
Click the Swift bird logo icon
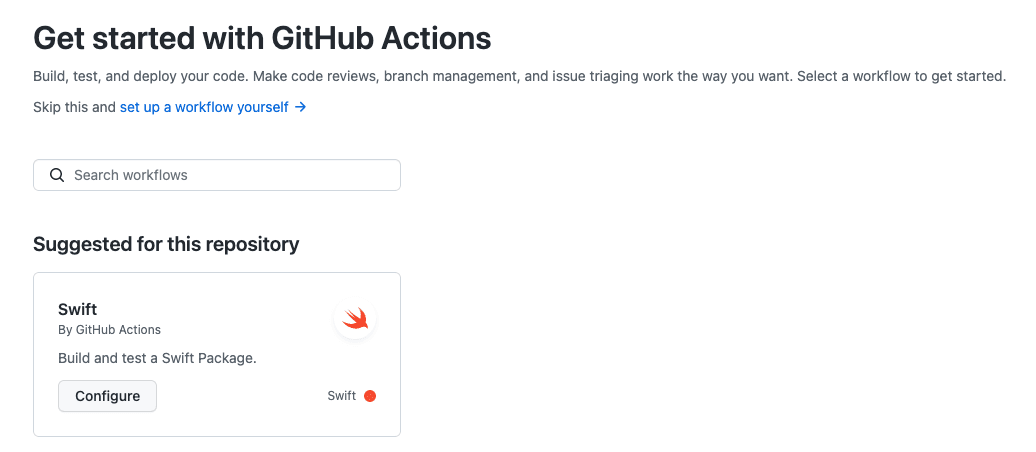(355, 319)
